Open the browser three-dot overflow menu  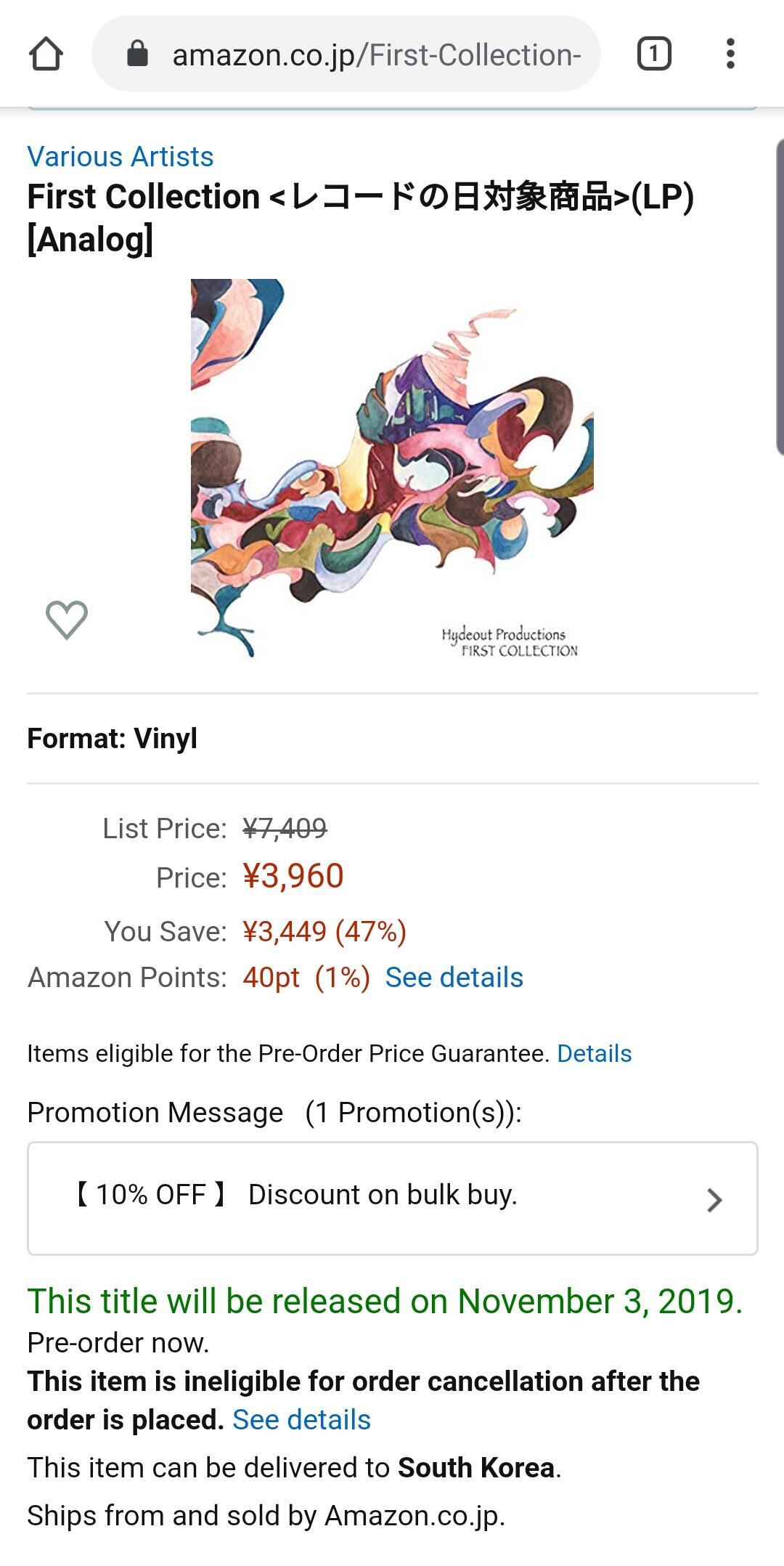[730, 54]
